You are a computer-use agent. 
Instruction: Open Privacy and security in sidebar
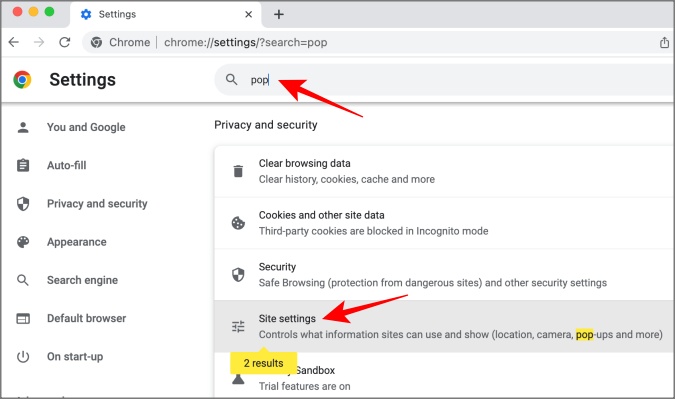(x=97, y=204)
